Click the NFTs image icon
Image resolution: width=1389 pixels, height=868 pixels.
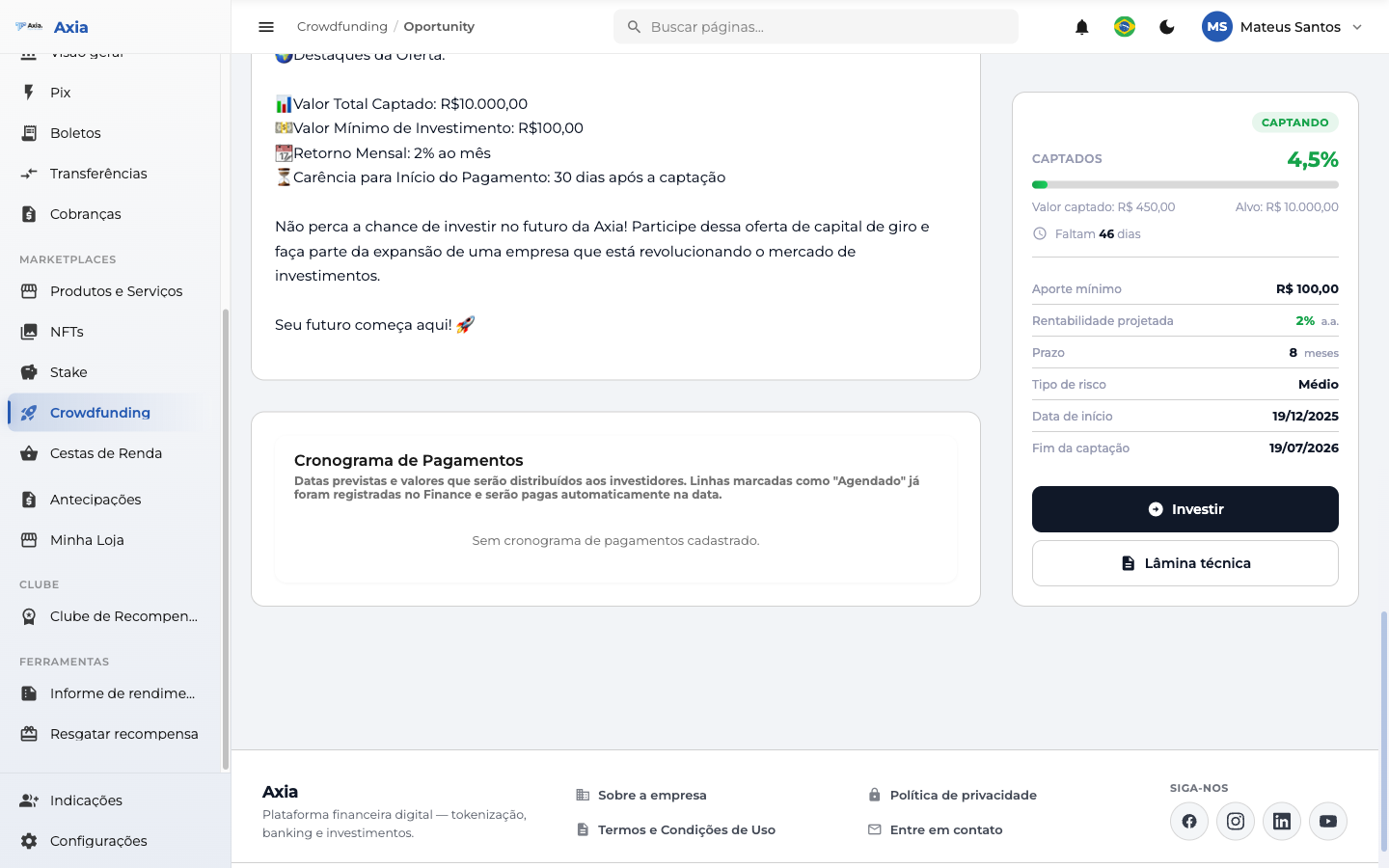[29, 332]
